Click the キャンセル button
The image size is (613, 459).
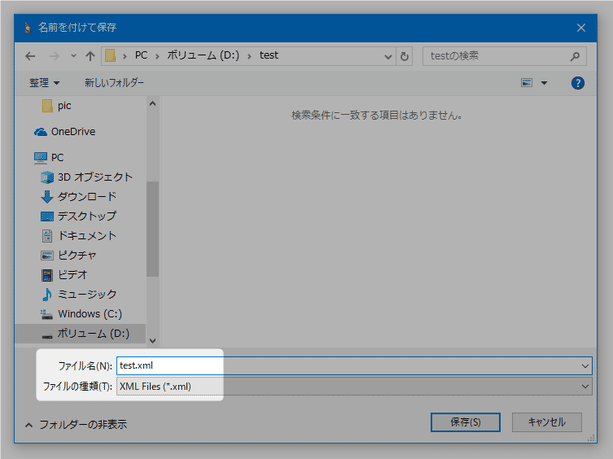click(546, 423)
